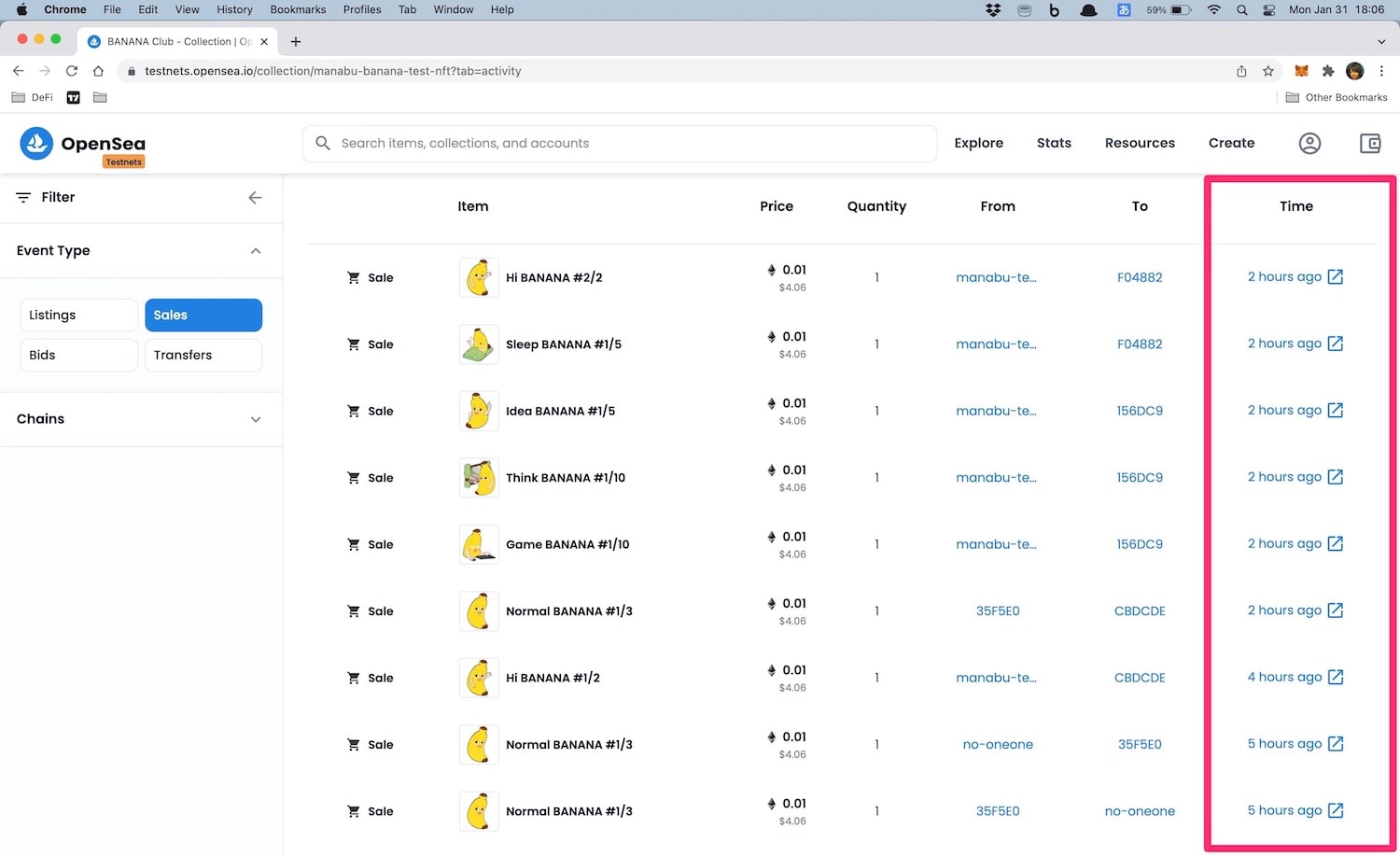Open macOS Spotlight search
1400x856 pixels.
coord(1241,9)
